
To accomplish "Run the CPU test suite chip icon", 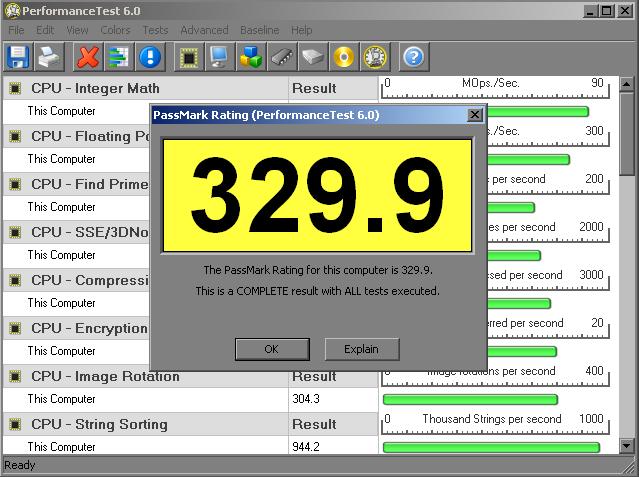I will 188,57.
